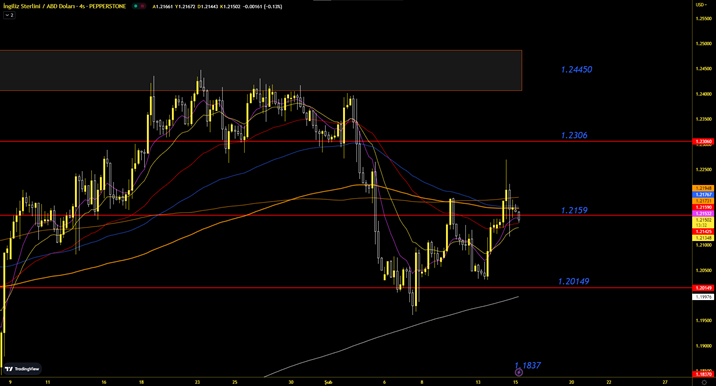Select the 1.2159 text label
The image size is (716, 386).
click(574, 211)
